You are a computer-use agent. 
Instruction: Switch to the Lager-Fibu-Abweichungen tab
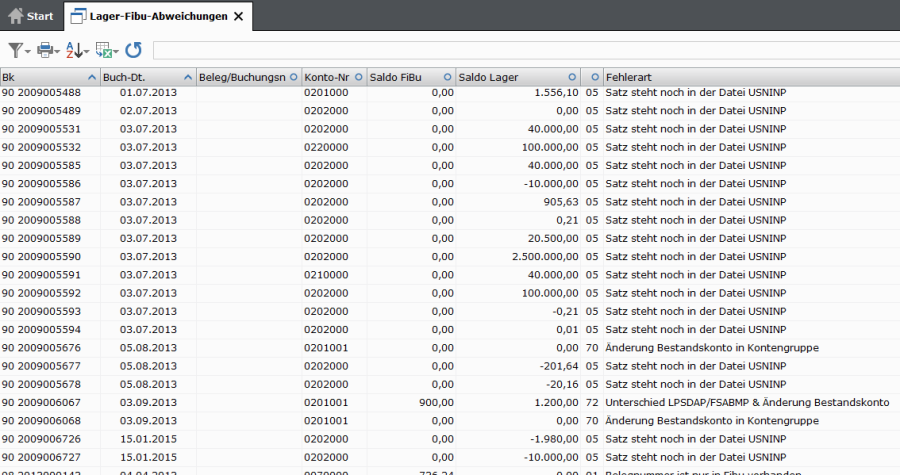click(158, 16)
